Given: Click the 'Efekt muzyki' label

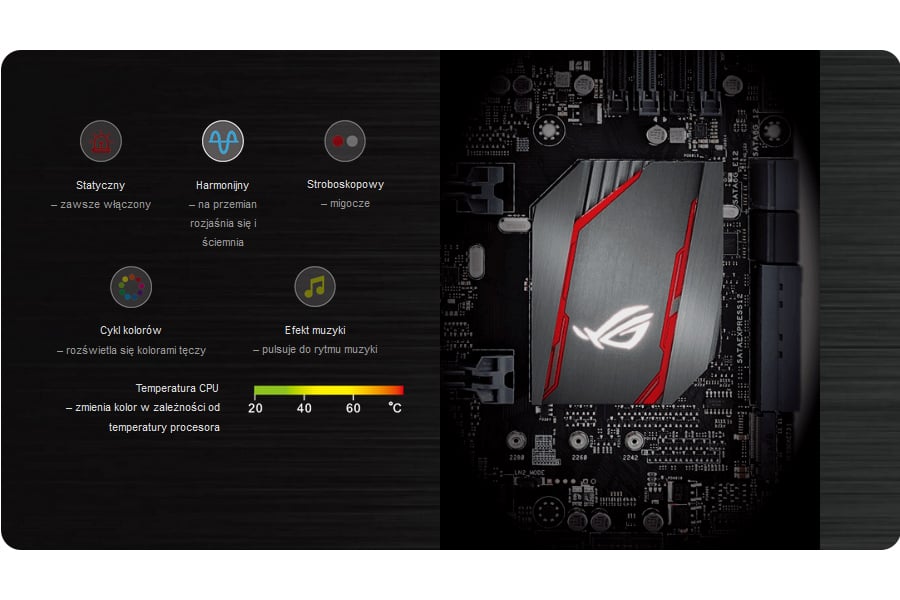Looking at the screenshot, I should point(315,330).
